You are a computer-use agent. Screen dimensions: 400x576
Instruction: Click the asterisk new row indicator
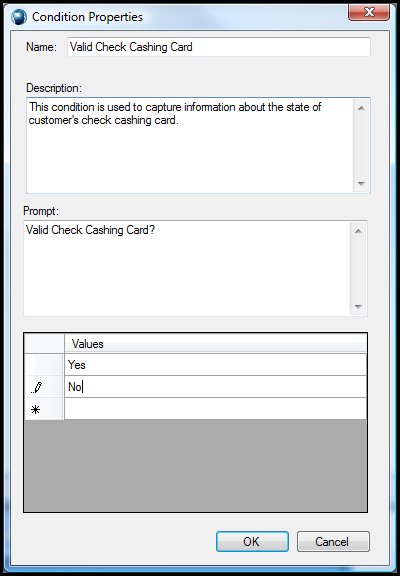[35, 409]
